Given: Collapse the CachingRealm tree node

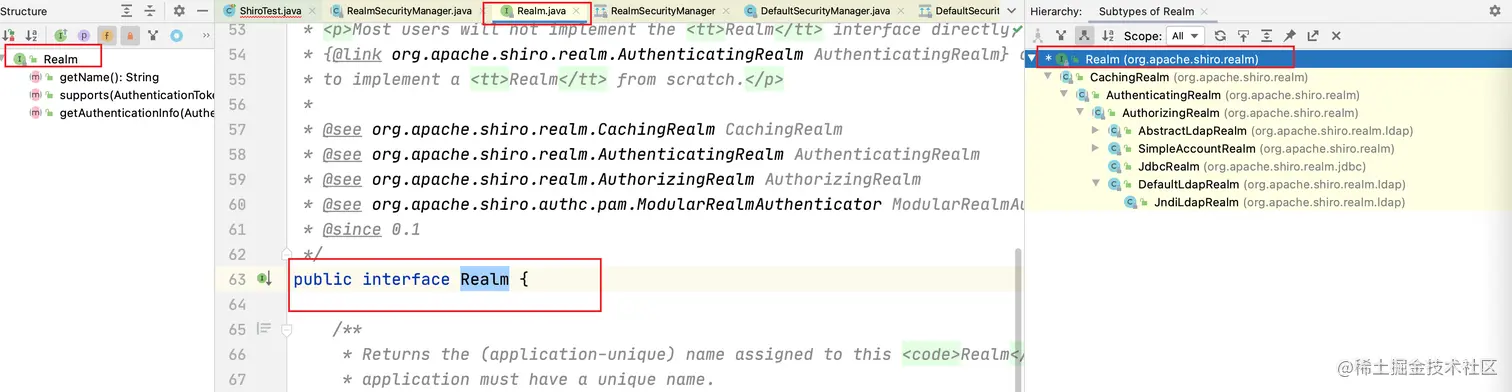Looking at the screenshot, I should pos(1049,77).
